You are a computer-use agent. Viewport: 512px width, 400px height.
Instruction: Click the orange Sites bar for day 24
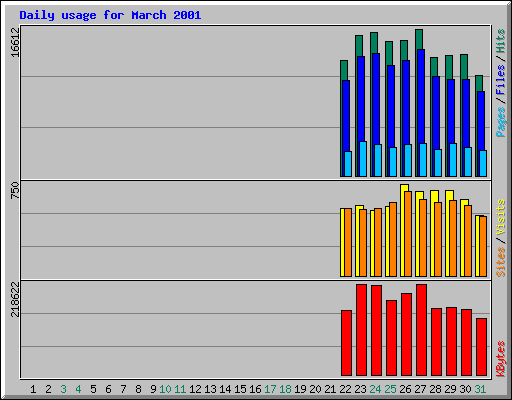coord(378,243)
